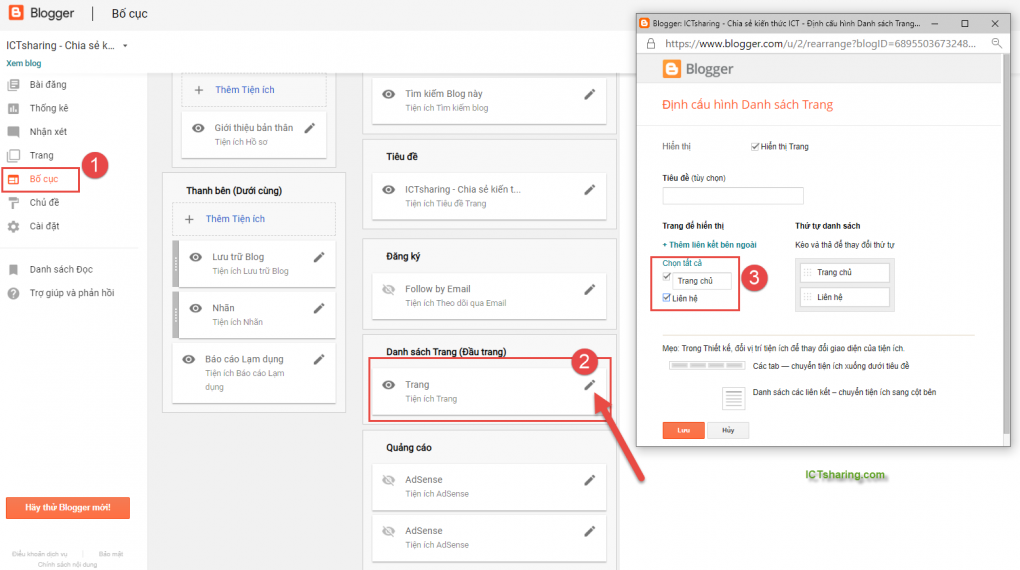Screen dimensions: 1020x570
Task: Edit the Lưu trữ Blog widget
Action: pyautogui.click(x=319, y=257)
